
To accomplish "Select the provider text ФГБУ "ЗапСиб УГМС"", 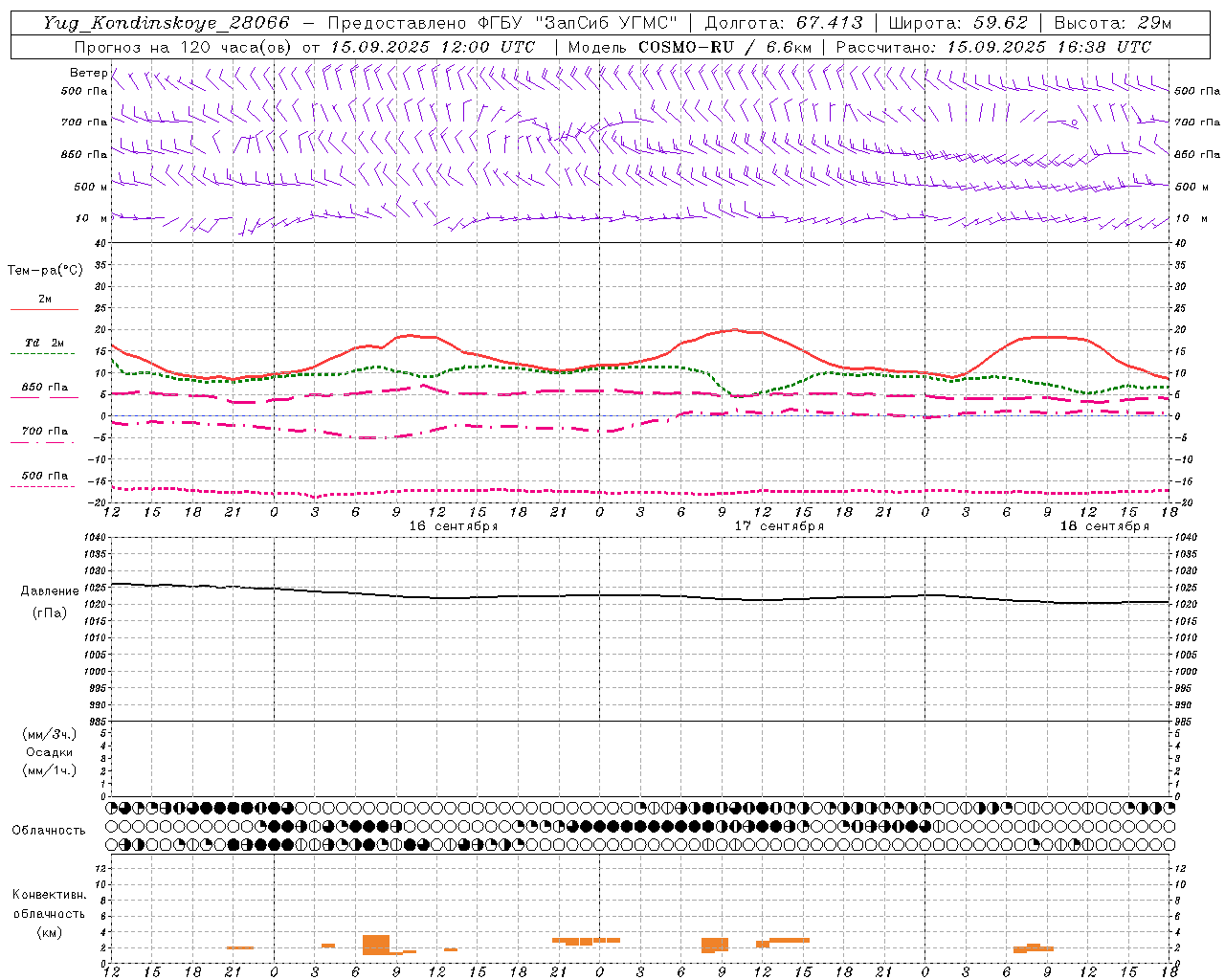I will coord(578,23).
